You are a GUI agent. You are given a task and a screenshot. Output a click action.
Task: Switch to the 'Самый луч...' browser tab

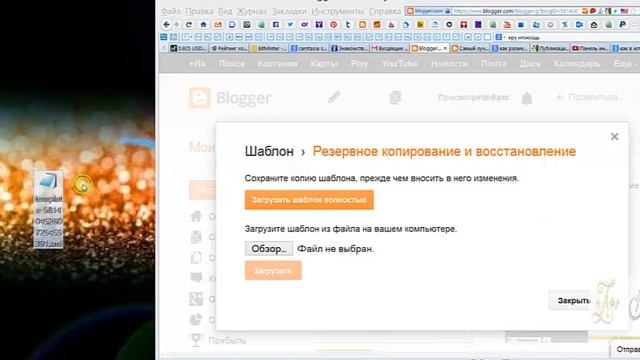469,48
